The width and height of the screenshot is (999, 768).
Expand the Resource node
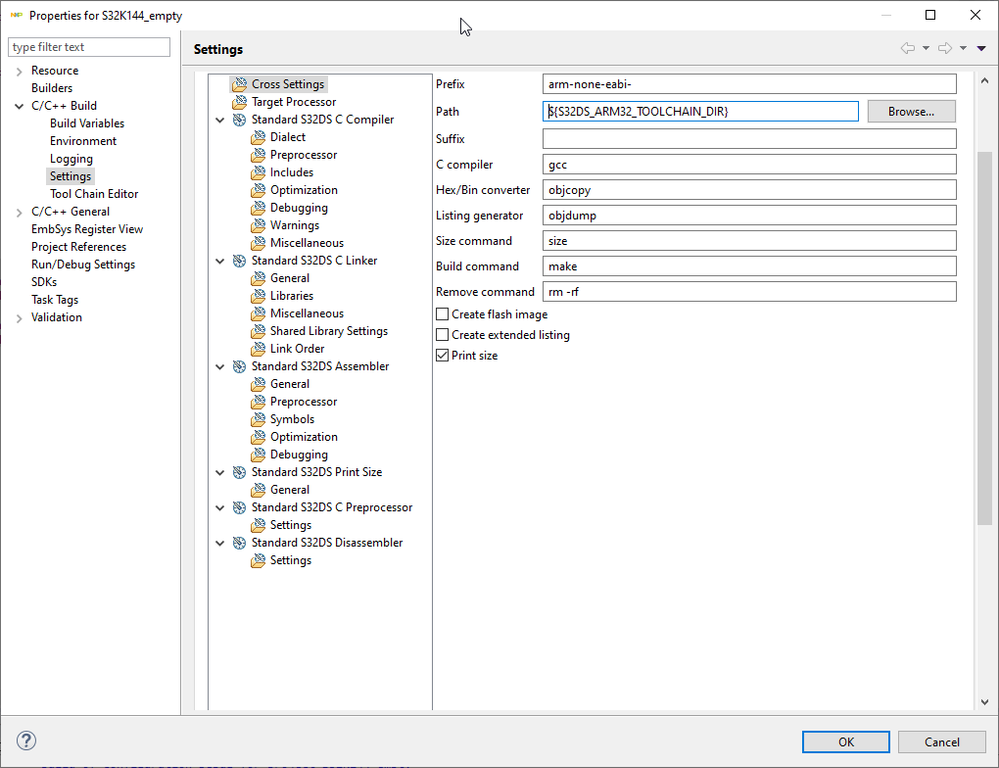coord(19,71)
